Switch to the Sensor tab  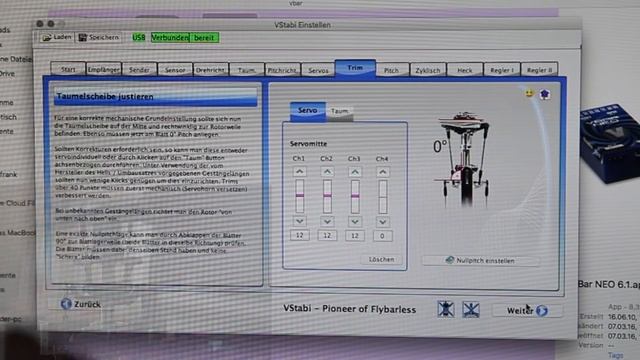point(175,70)
